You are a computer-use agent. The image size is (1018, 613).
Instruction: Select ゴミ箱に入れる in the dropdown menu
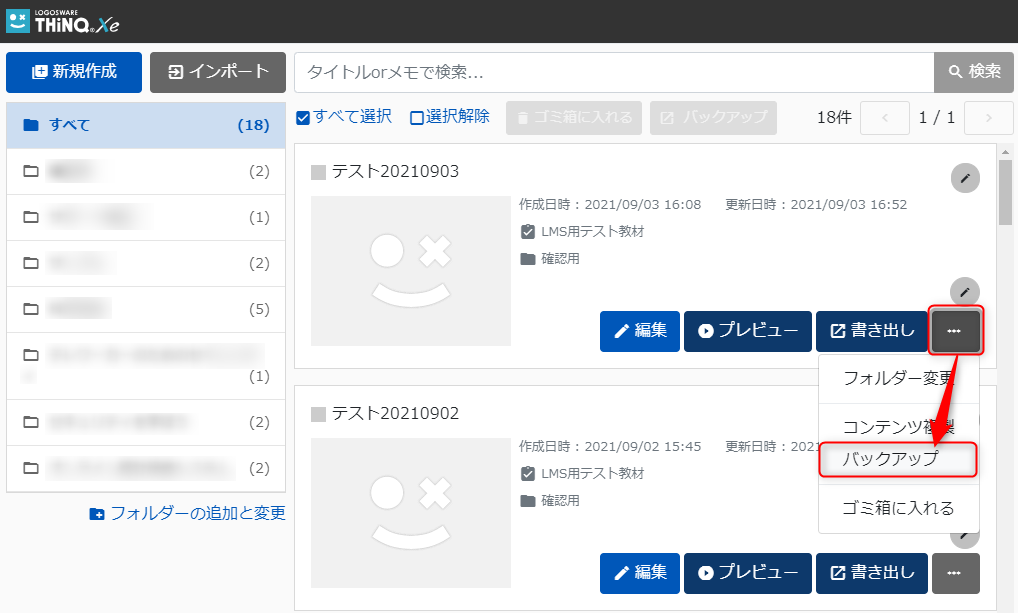coord(897,508)
